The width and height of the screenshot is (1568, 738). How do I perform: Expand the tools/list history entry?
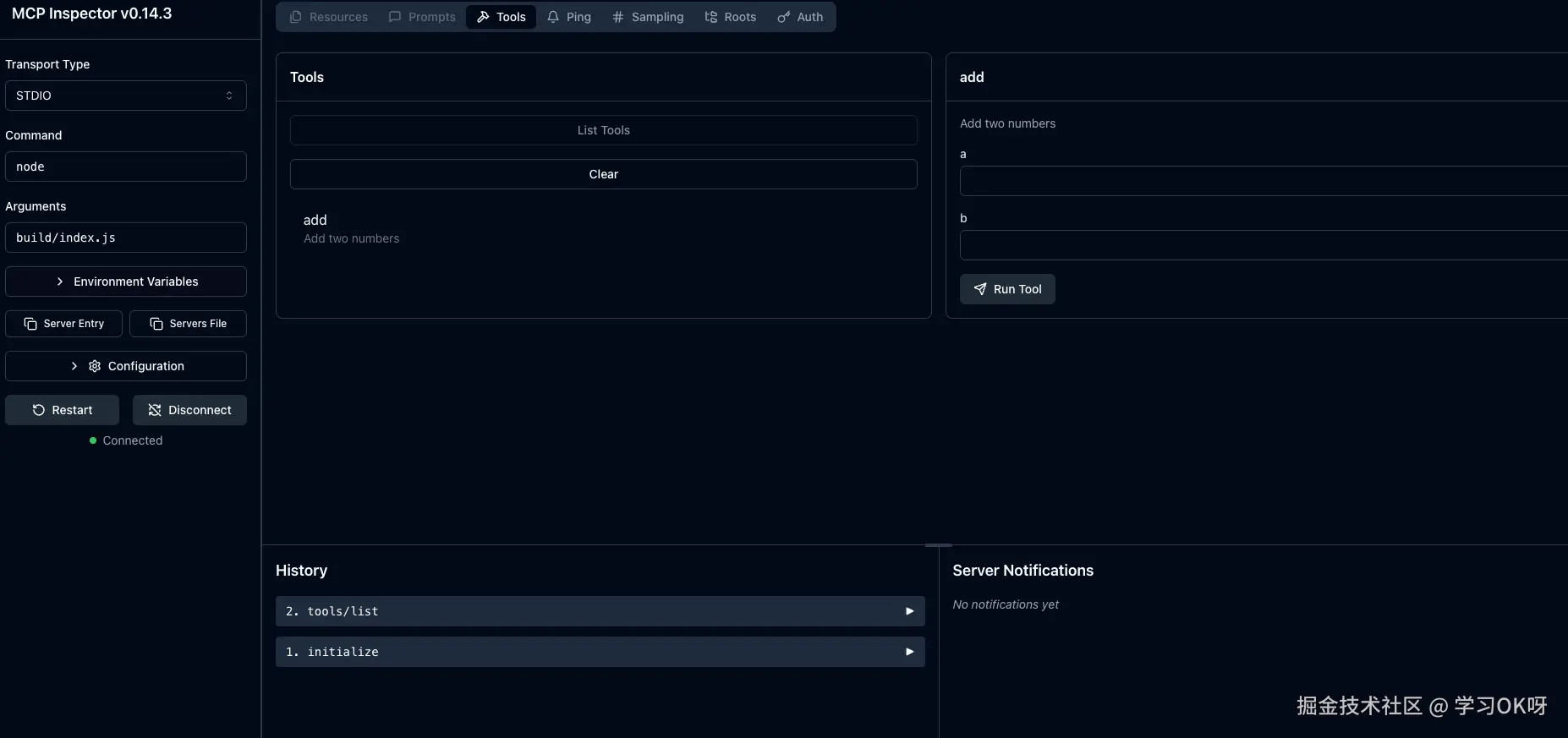click(600, 611)
